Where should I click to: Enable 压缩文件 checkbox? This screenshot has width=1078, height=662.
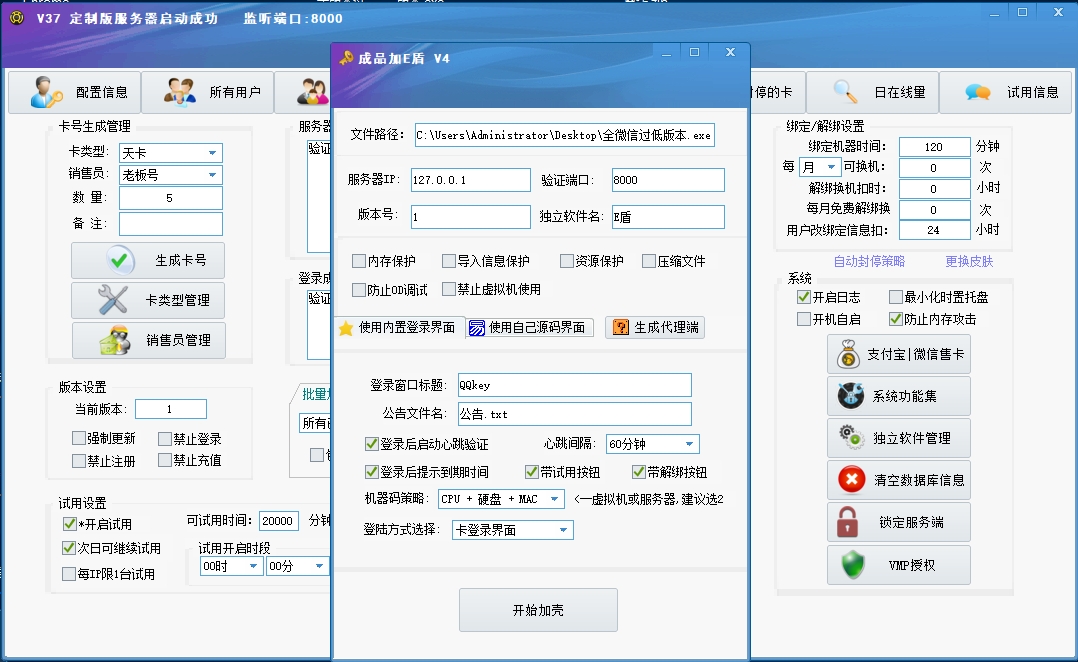click(x=648, y=261)
